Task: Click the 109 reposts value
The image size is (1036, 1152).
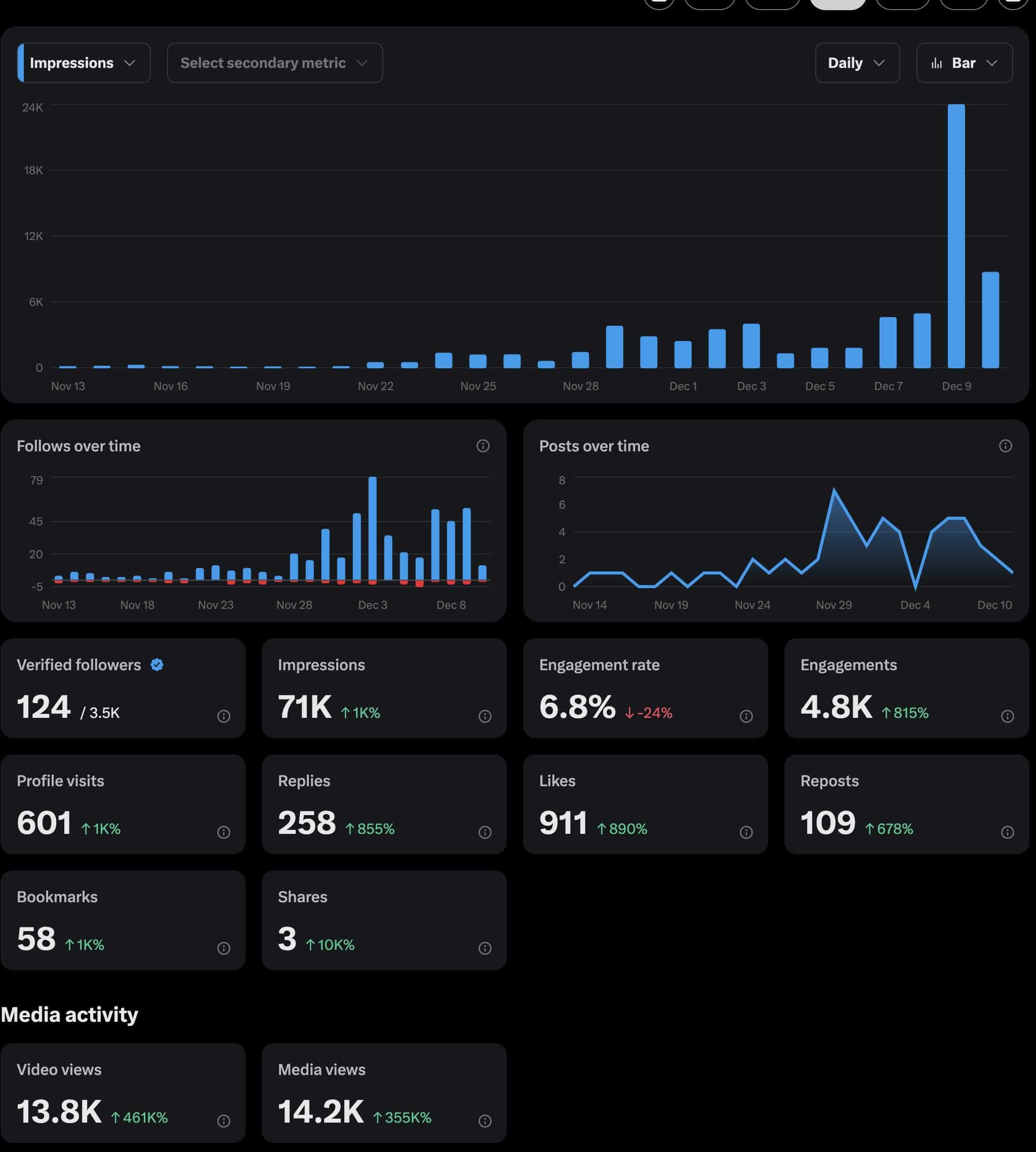Action: (x=828, y=823)
